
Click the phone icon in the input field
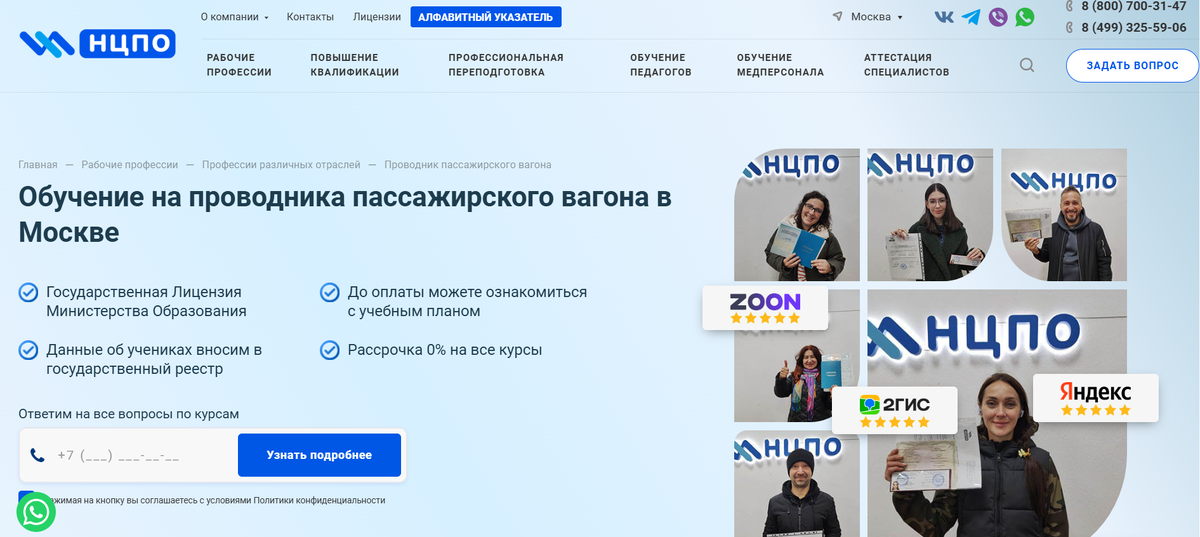point(38,455)
